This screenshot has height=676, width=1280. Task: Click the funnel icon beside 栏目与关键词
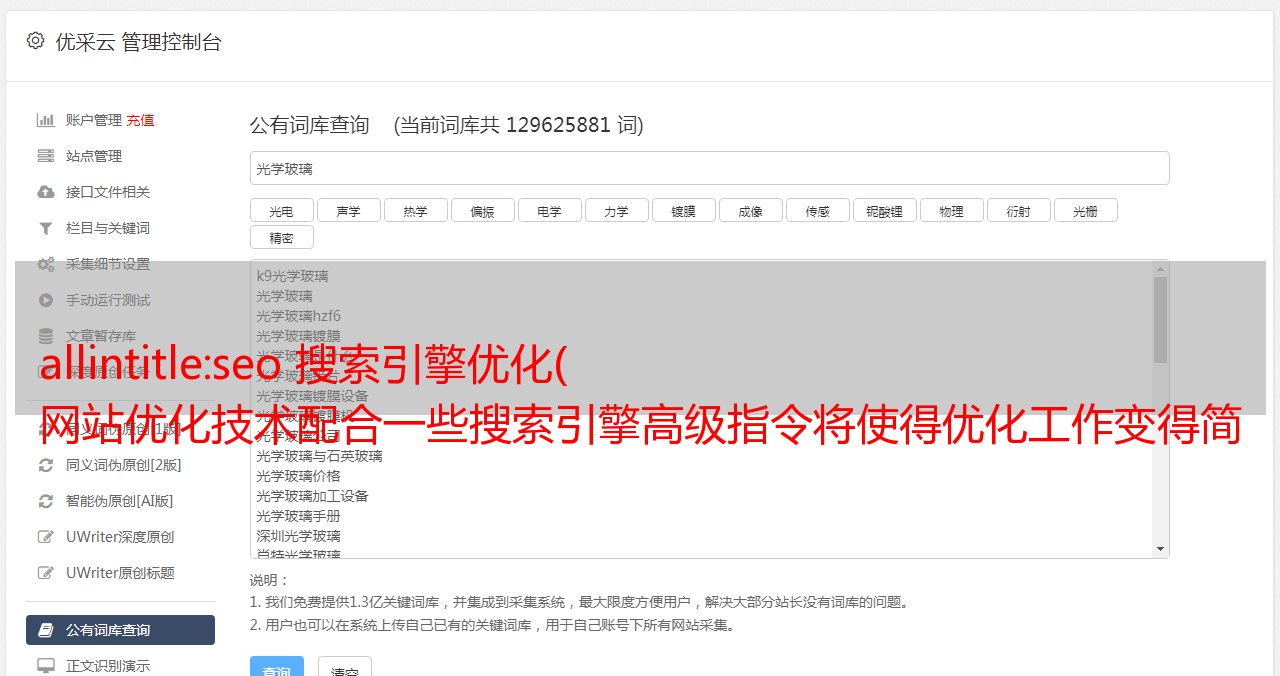click(x=46, y=228)
